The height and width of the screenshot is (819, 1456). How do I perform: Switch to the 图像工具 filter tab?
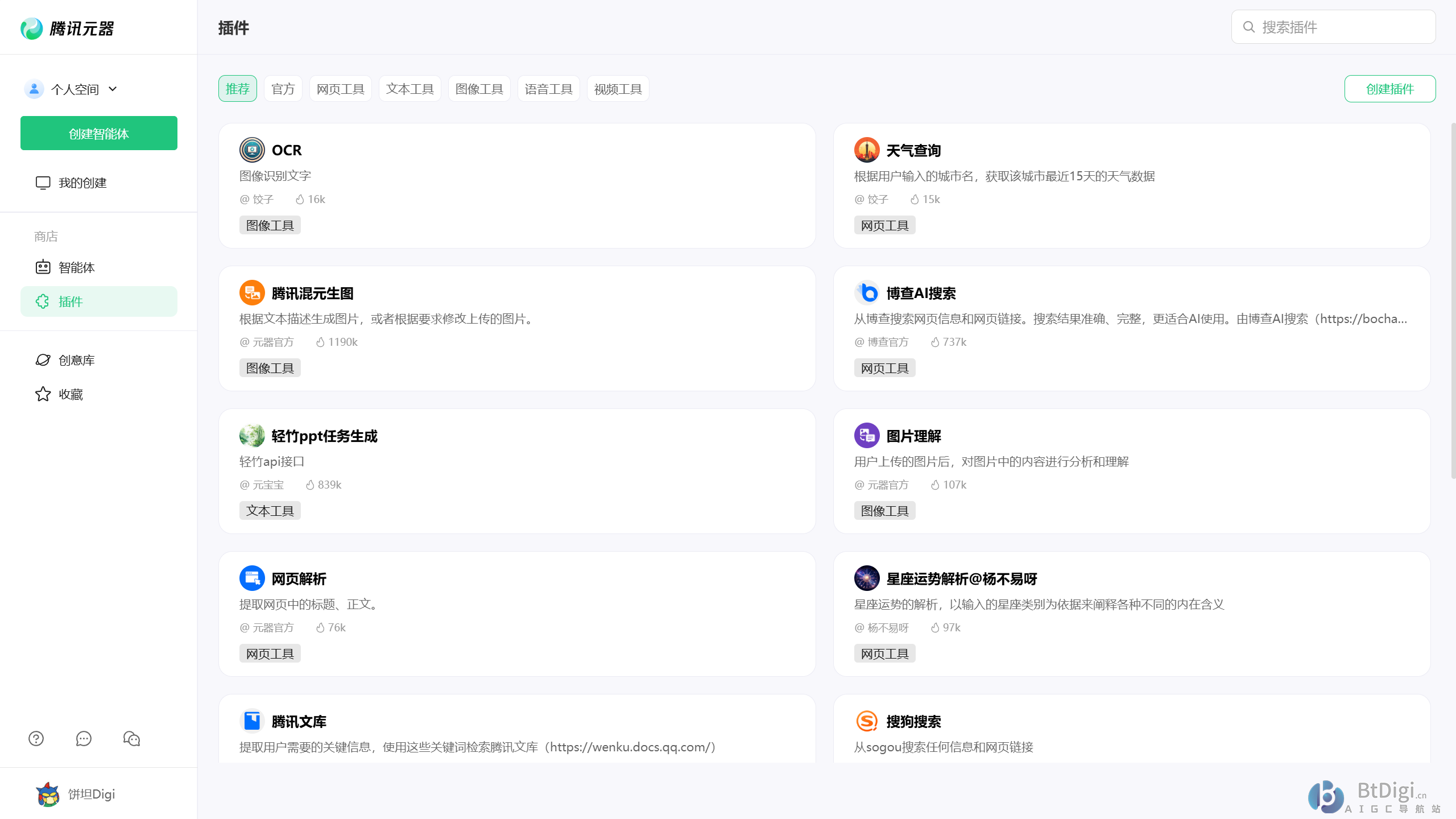pos(479,89)
